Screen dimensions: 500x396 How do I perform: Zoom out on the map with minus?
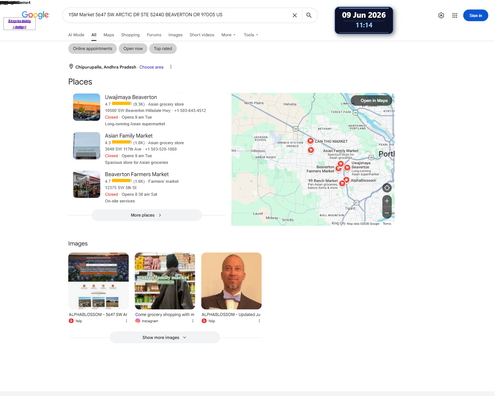[387, 213]
